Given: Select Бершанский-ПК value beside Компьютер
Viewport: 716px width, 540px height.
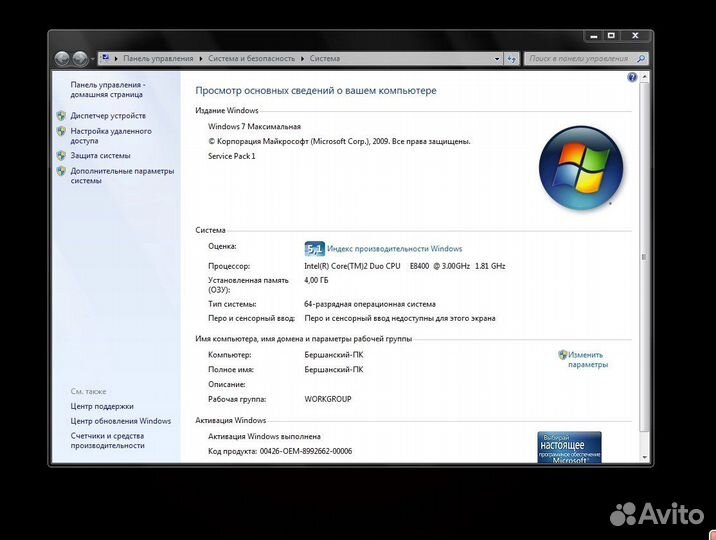Looking at the screenshot, I should pos(334,355).
